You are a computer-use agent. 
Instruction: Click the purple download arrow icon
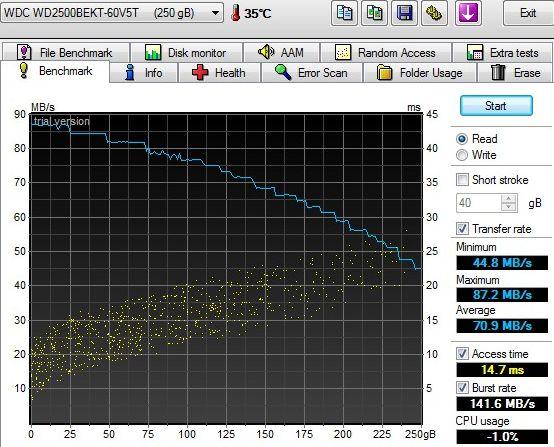click(x=468, y=13)
